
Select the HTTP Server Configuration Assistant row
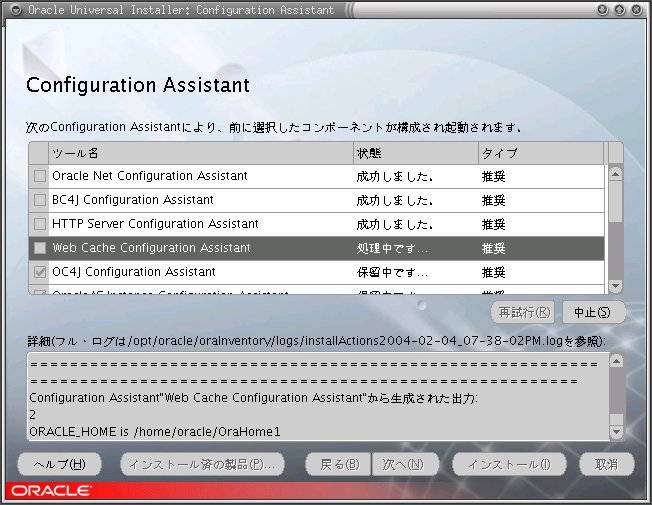(x=316, y=225)
